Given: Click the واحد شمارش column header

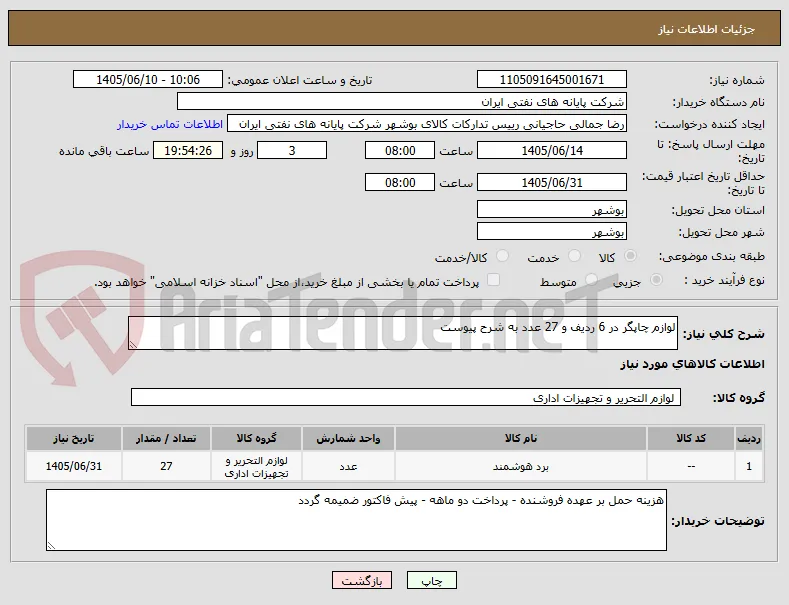Looking at the screenshot, I should click(348, 438).
